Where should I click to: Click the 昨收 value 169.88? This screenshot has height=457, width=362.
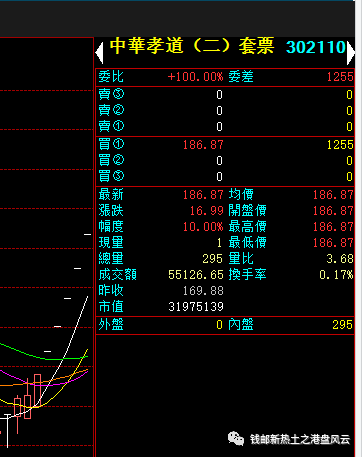(203, 291)
